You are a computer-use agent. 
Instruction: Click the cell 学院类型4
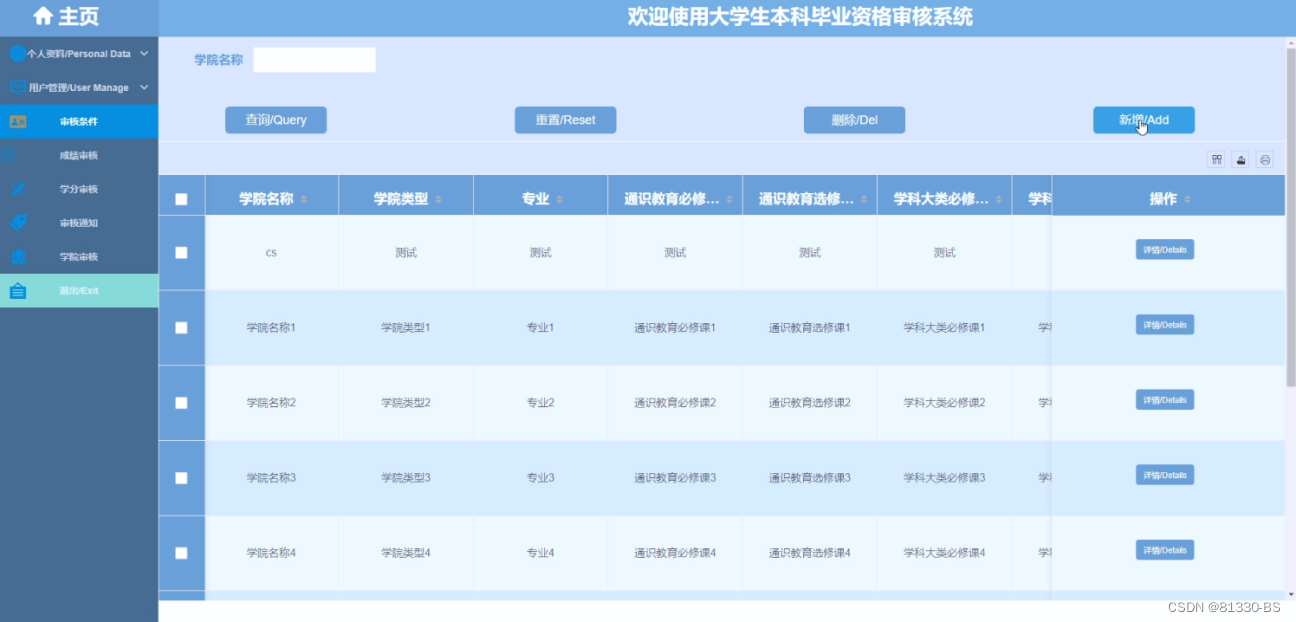click(405, 553)
